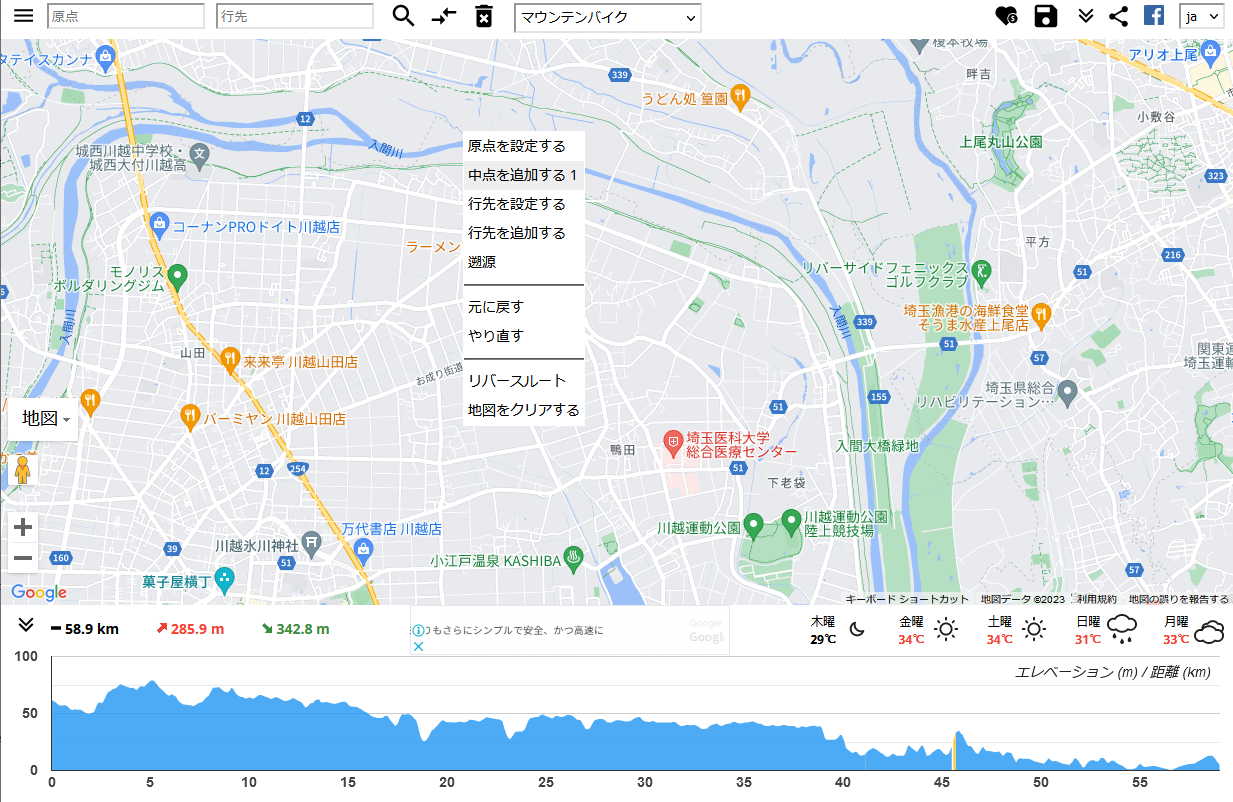This screenshot has height=802, width=1233.
Task: Focus the 行先 destination input field
Action: click(295, 16)
